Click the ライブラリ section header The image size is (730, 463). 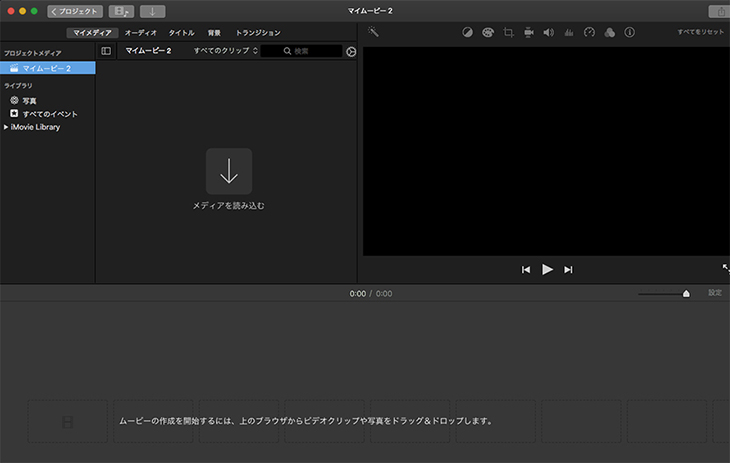18,86
